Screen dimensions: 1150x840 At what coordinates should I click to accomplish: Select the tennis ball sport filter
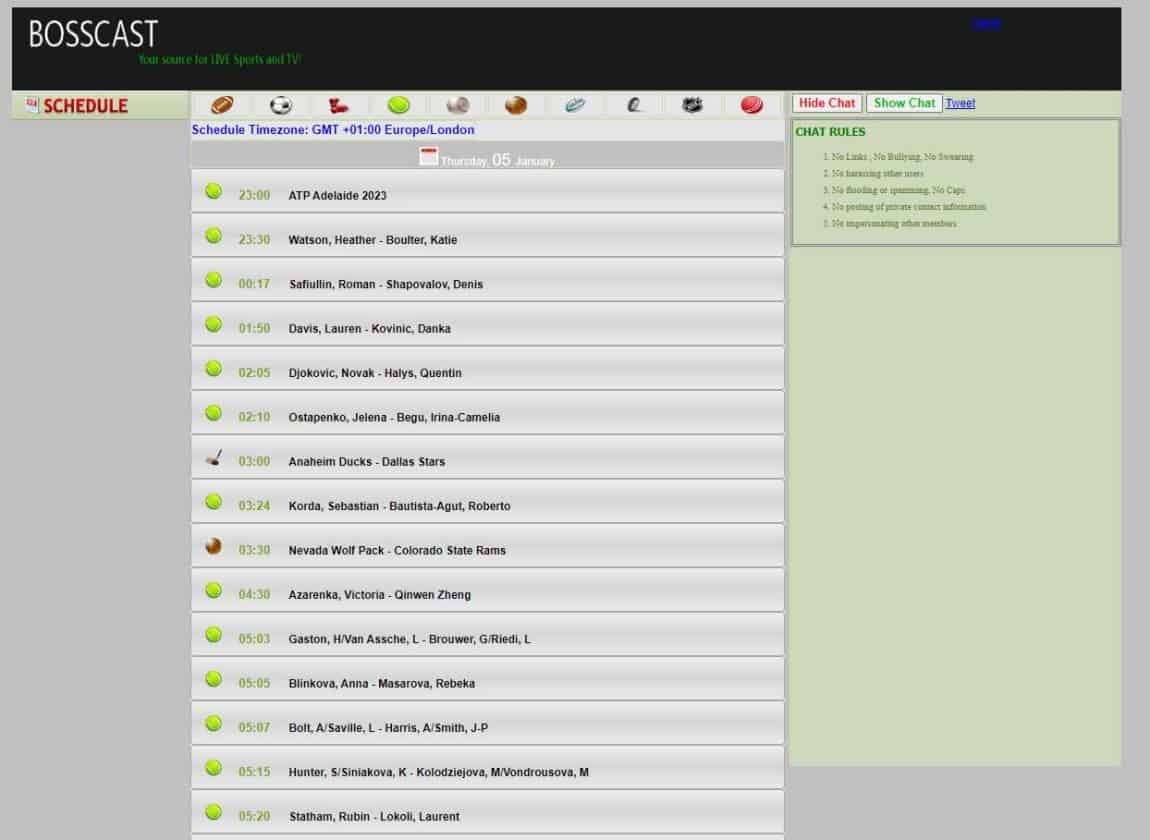pos(399,103)
